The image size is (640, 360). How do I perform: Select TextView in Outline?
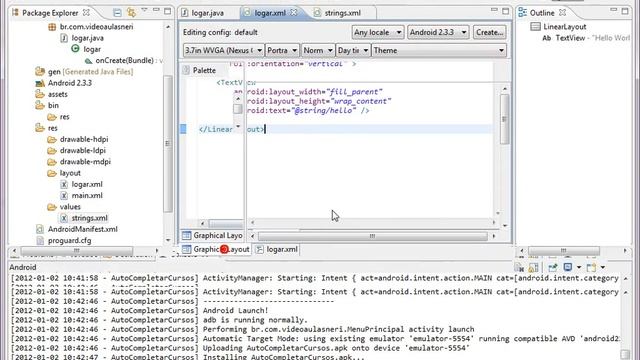point(570,38)
